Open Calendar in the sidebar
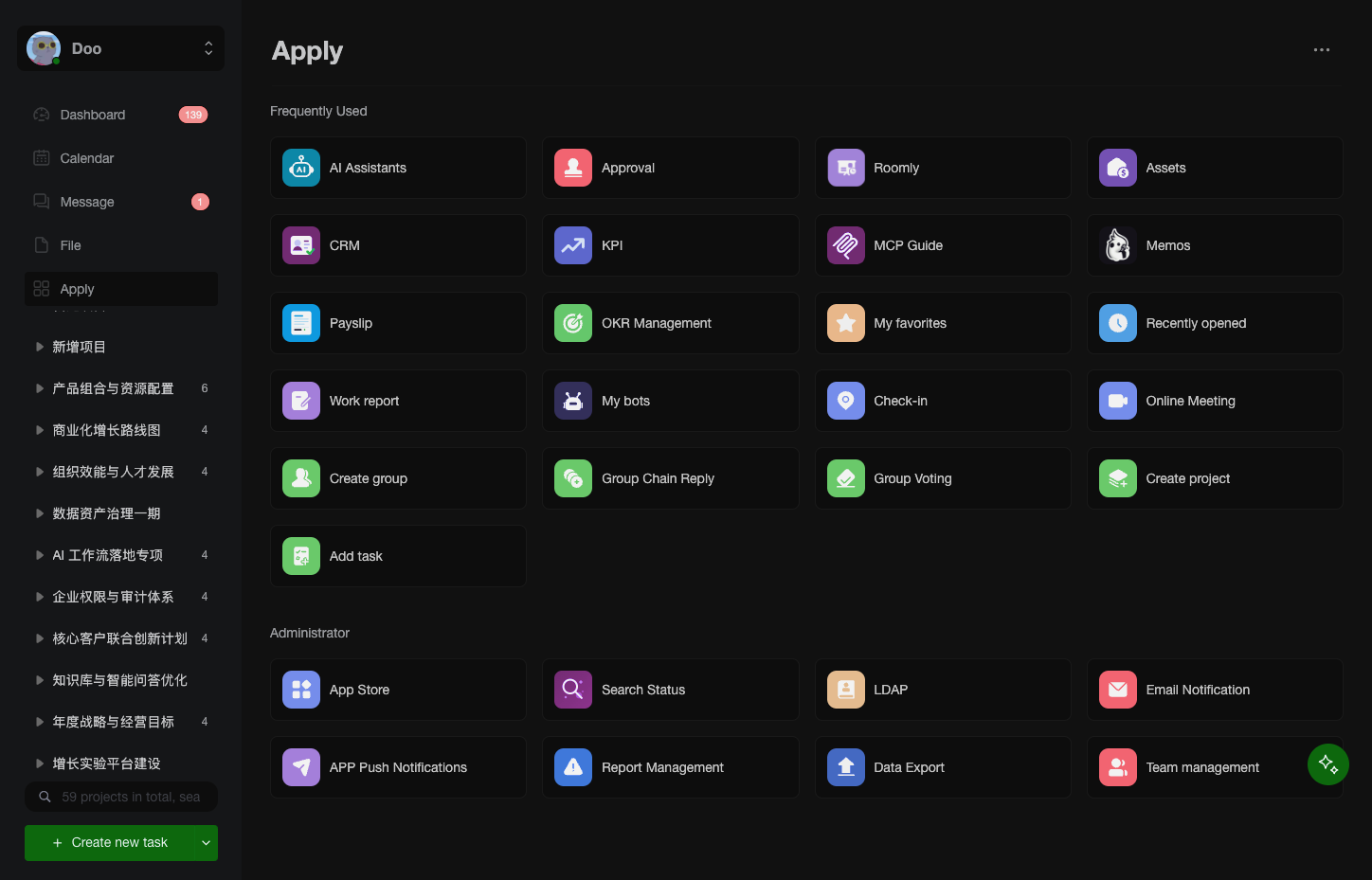The height and width of the screenshot is (880, 1372). 121,158
